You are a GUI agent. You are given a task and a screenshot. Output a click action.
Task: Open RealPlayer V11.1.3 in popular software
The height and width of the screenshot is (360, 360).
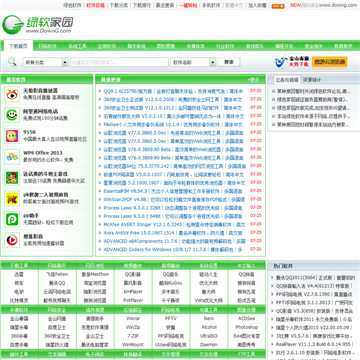tap(313, 344)
